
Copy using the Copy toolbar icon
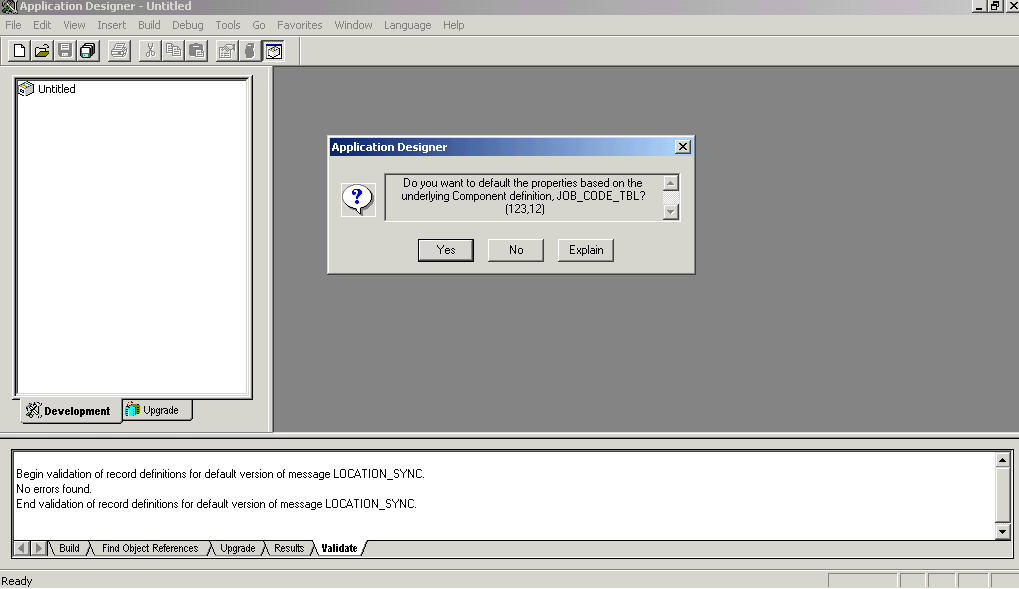tap(172, 50)
